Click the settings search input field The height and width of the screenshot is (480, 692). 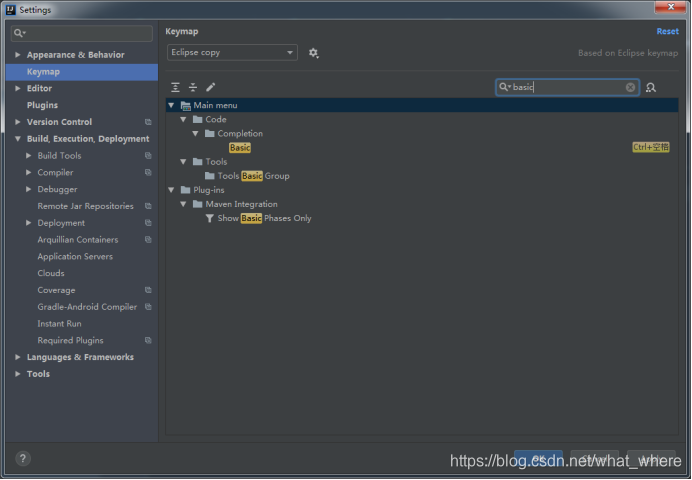pyautogui.click(x=82, y=33)
